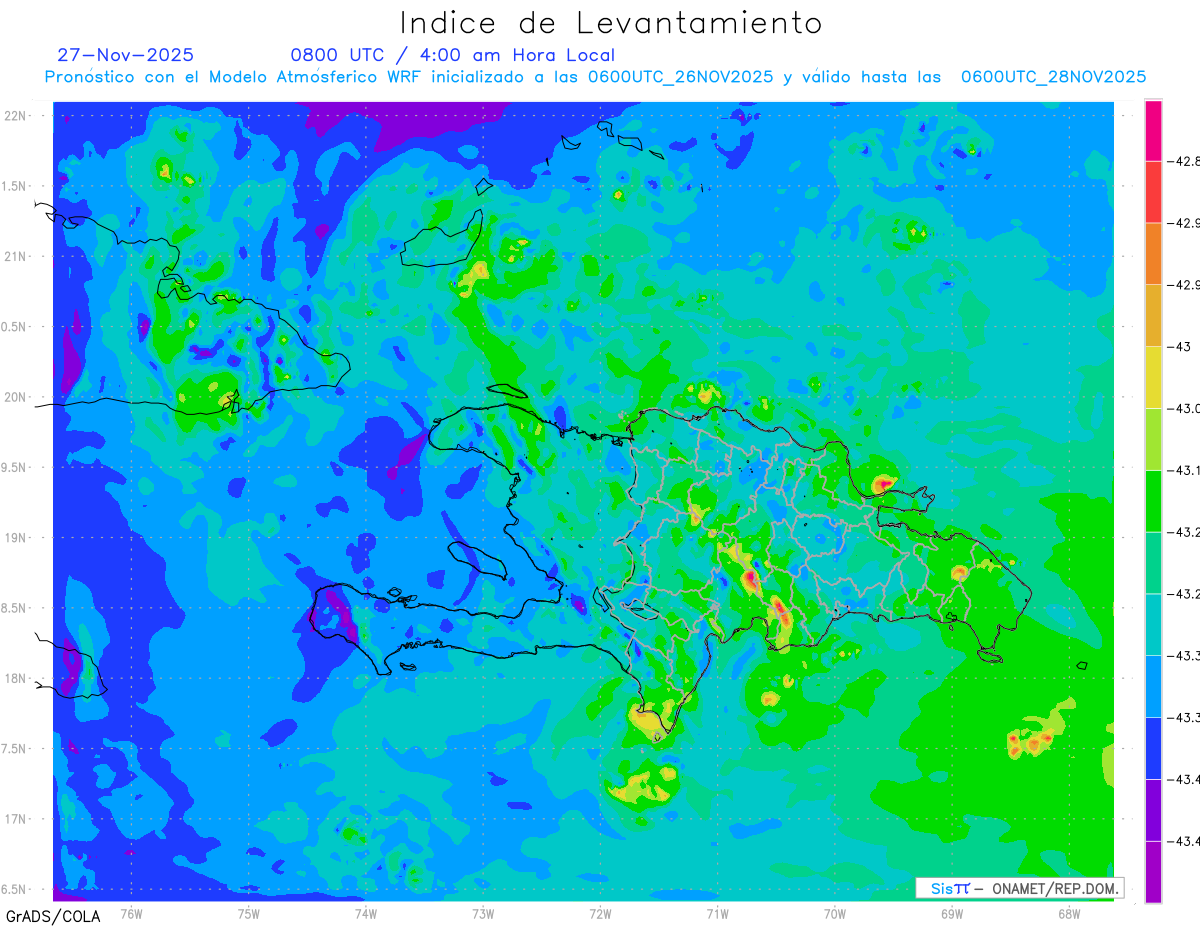Viewport: 1200px width, 927px height.
Task: Click the yellow legend color swatch
Action: (x=1153, y=377)
